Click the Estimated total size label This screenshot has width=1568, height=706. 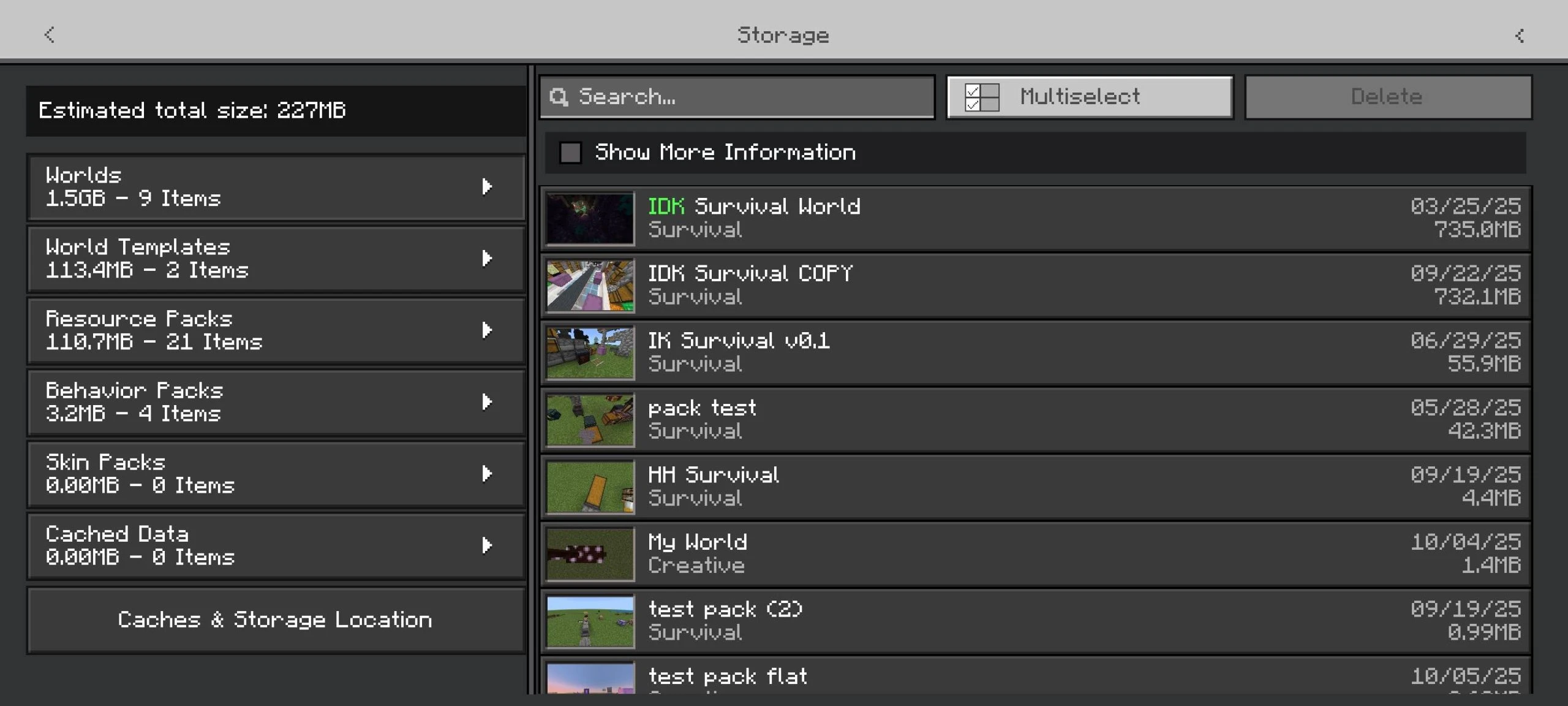pyautogui.click(x=192, y=111)
